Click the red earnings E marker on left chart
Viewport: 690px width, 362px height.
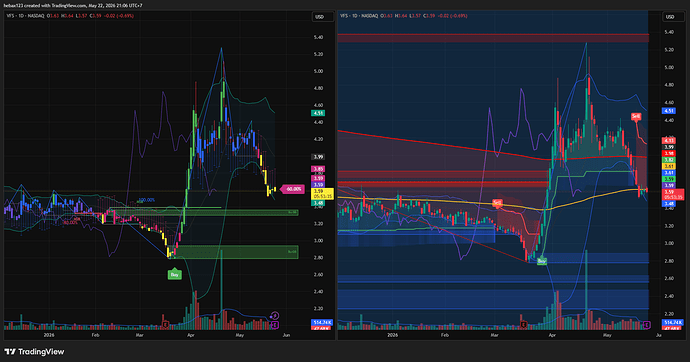(x=165, y=325)
